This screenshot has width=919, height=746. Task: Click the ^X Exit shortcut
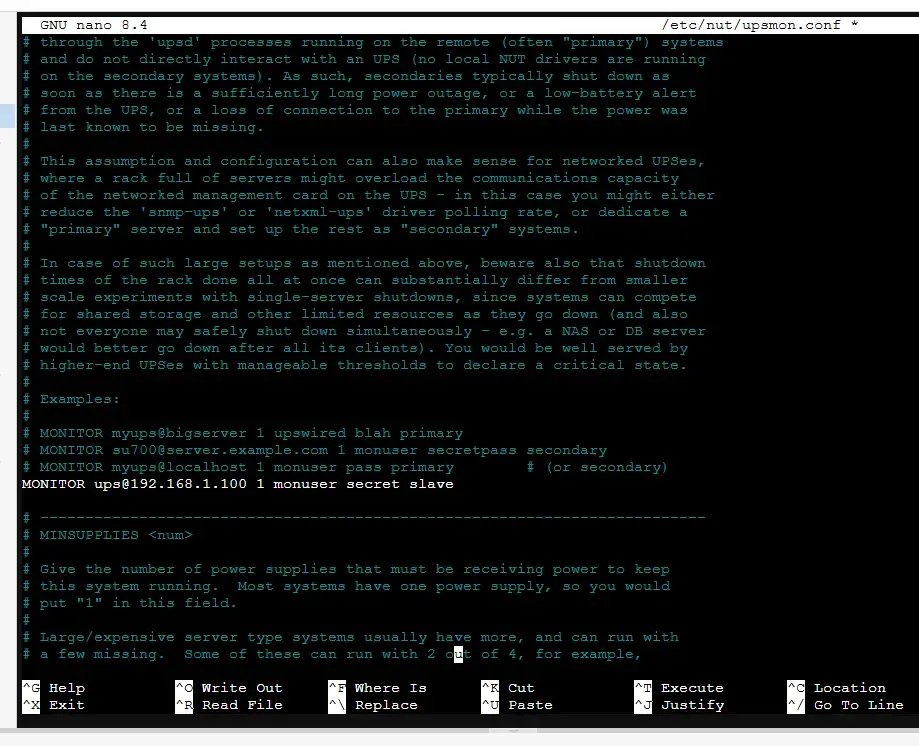coord(54,705)
